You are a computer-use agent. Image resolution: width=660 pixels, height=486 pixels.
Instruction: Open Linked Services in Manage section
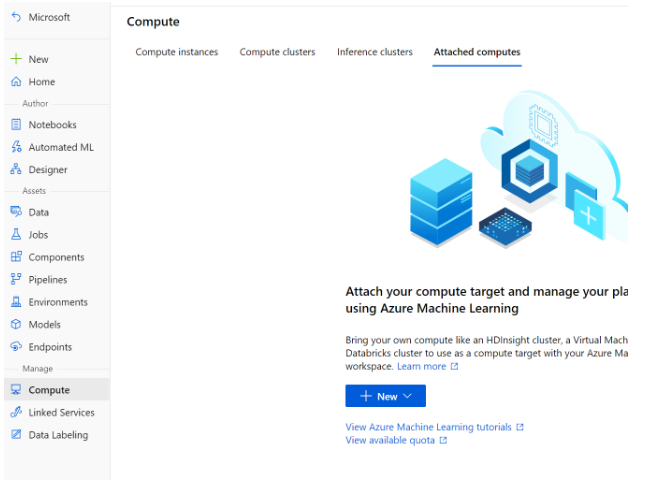point(61,412)
